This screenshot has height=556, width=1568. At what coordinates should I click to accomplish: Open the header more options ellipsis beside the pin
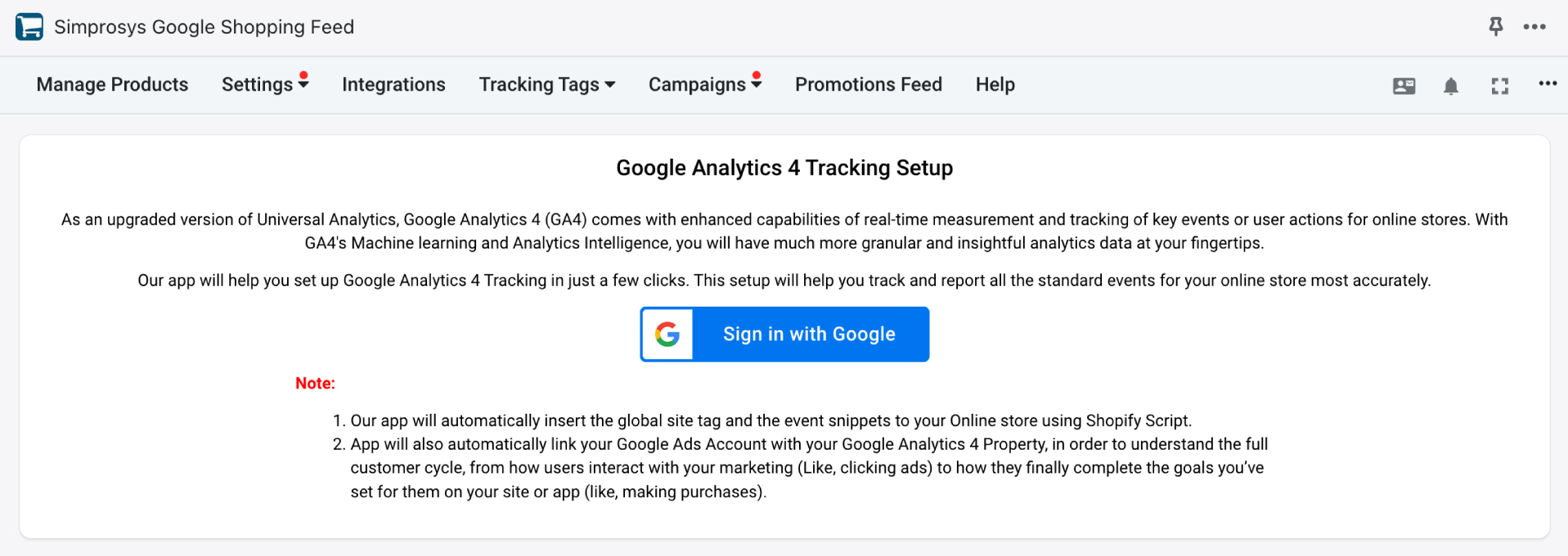pos(1534,27)
